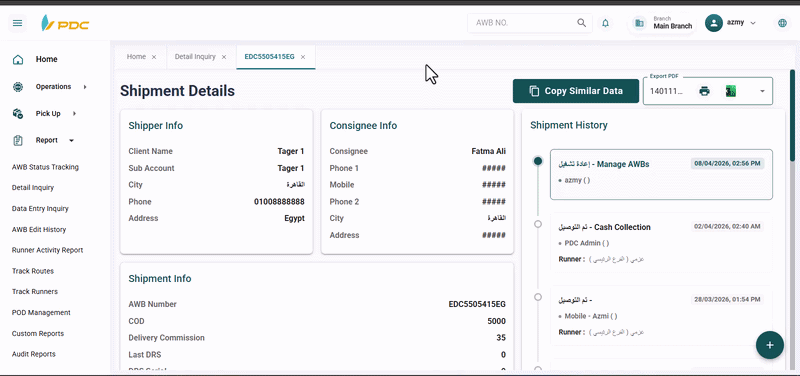Click the Cash Collection timeline dot
Viewport: 800px width, 376px height.
[x=538, y=224]
